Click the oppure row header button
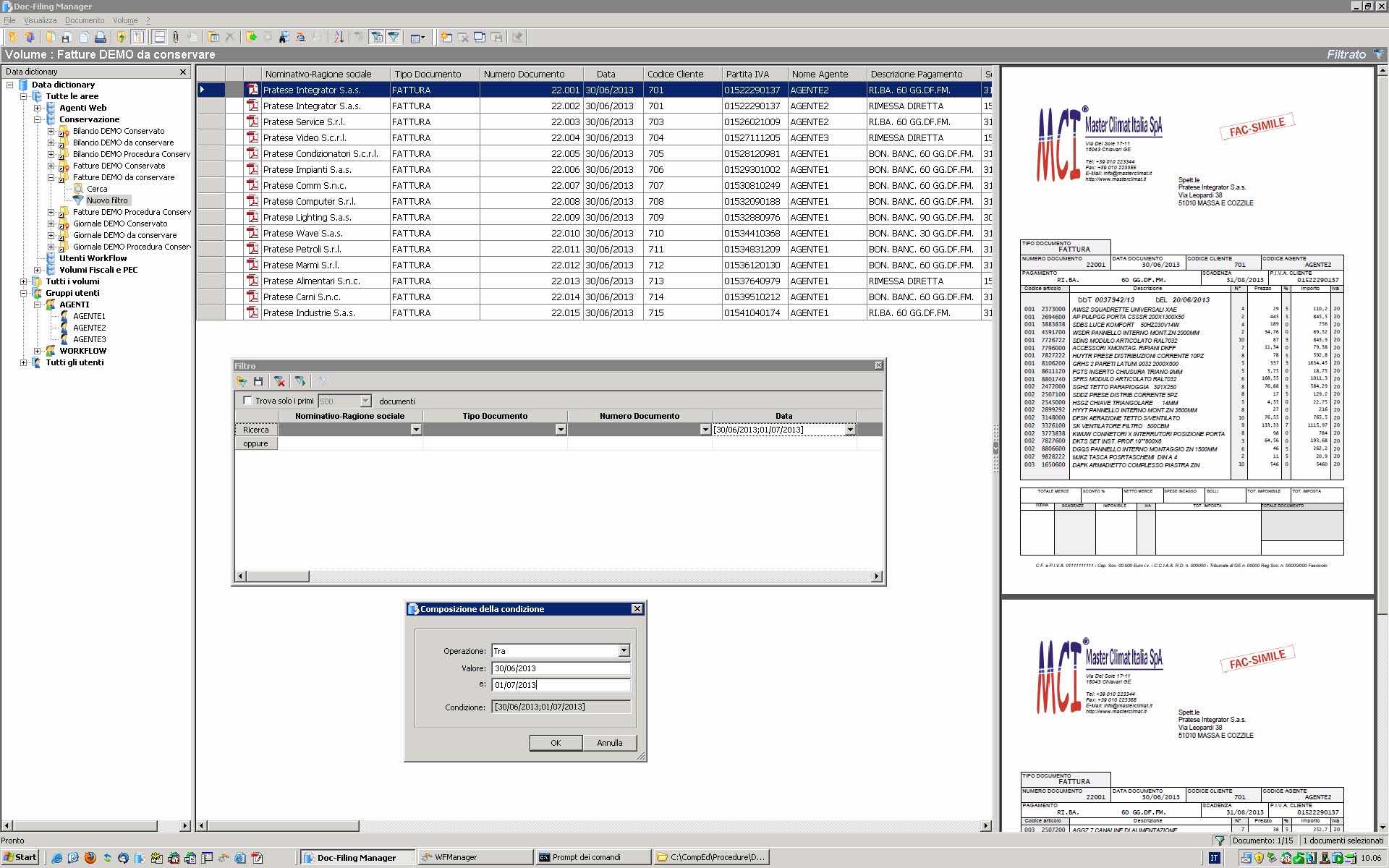 [256, 443]
